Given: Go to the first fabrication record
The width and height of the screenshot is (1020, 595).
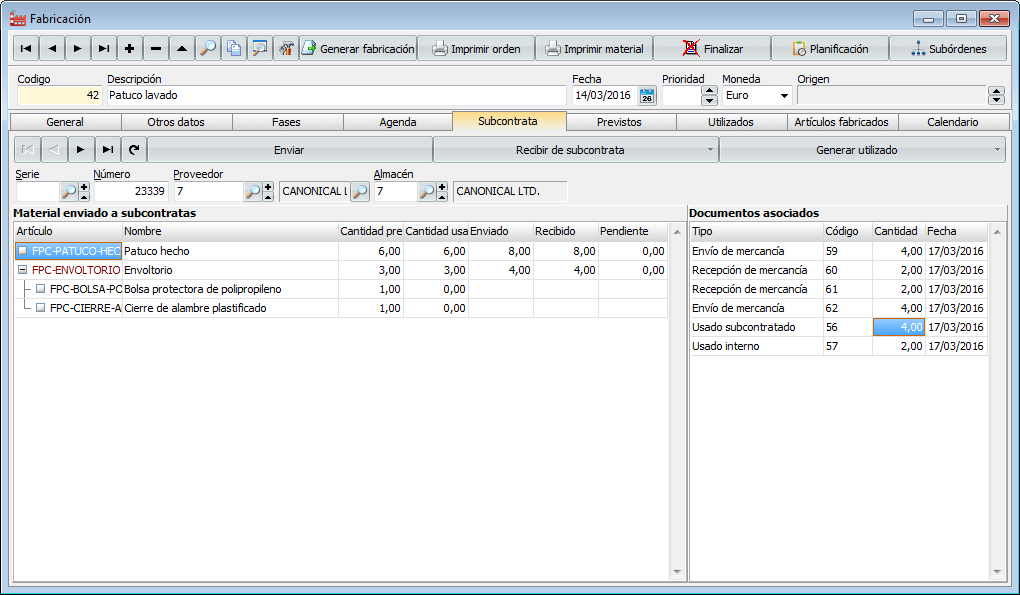Looking at the screenshot, I should pos(26,49).
